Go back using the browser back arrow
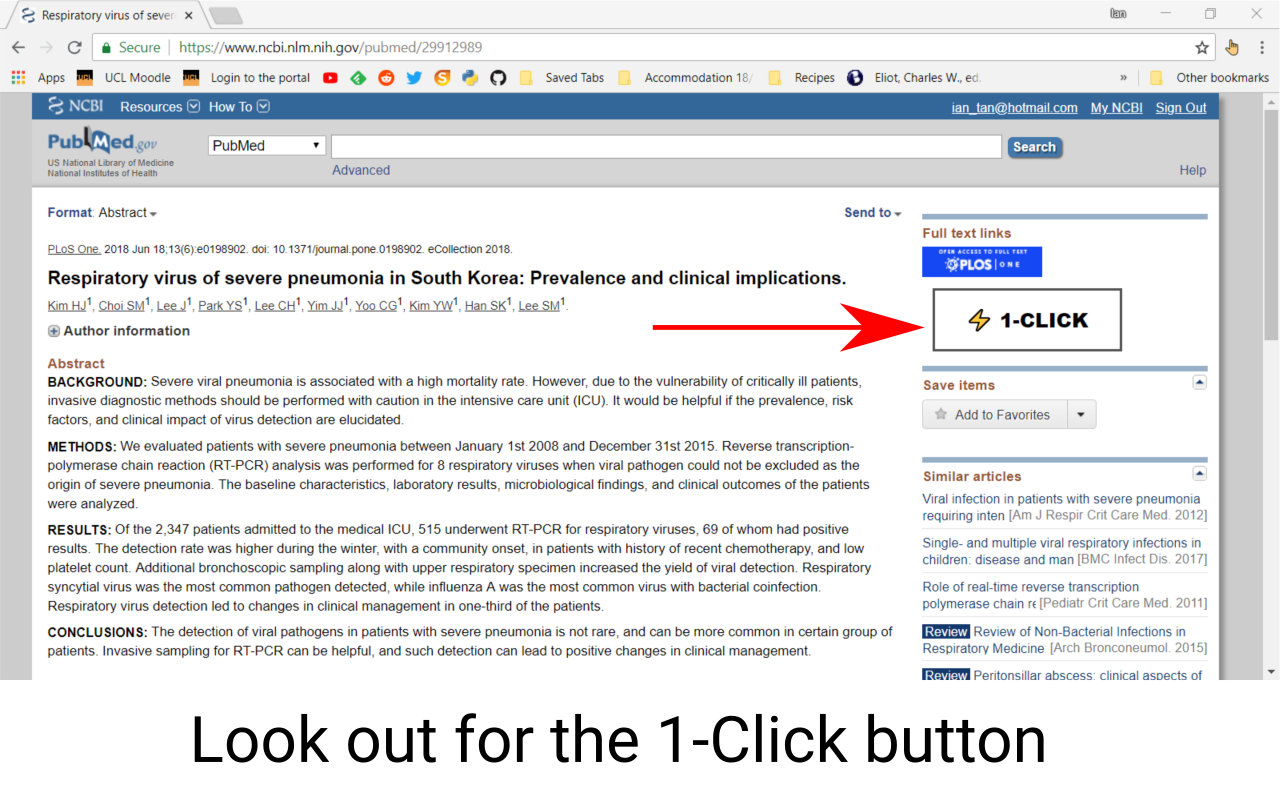Viewport: 1280px width, 800px height. point(18,47)
